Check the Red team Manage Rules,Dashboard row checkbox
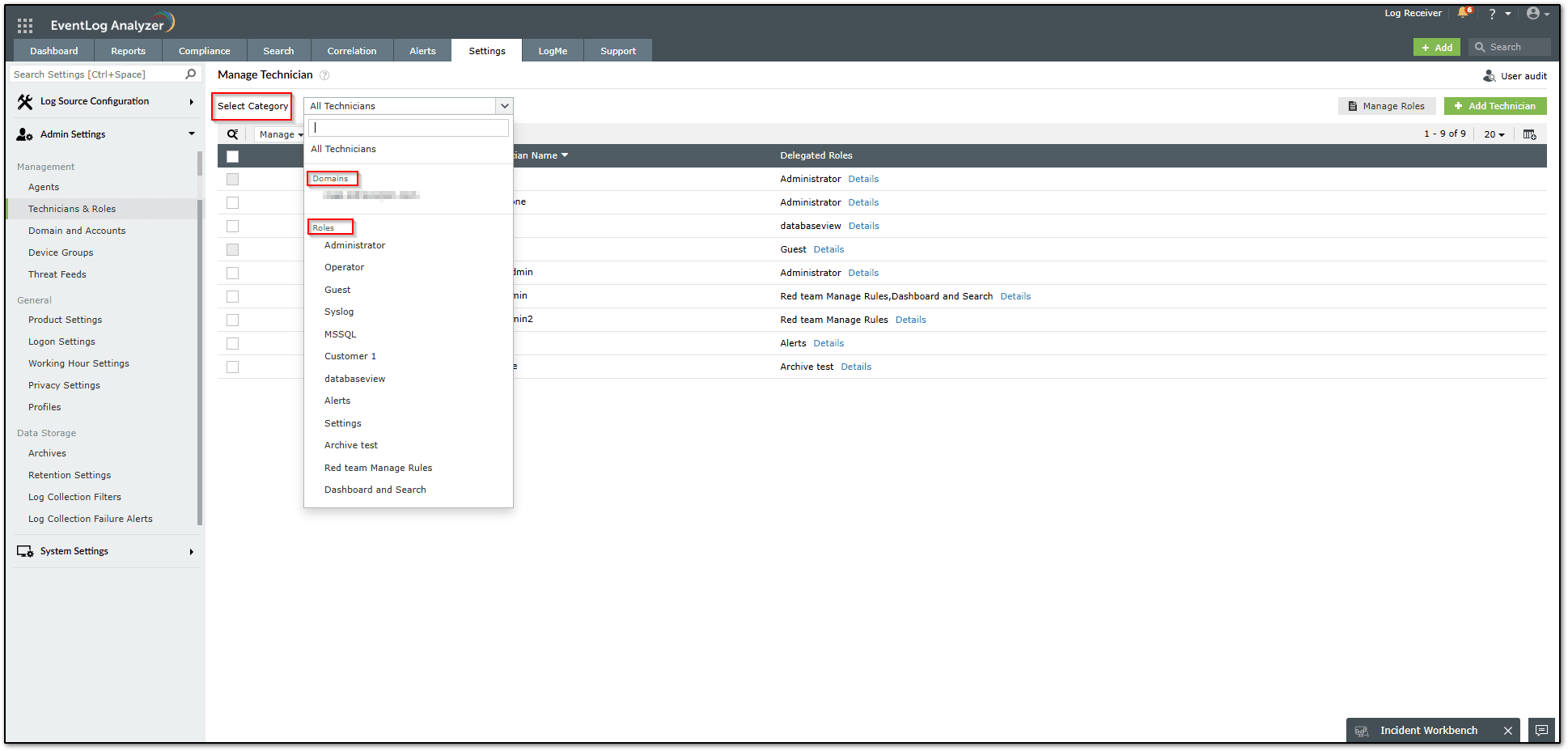 (233, 297)
